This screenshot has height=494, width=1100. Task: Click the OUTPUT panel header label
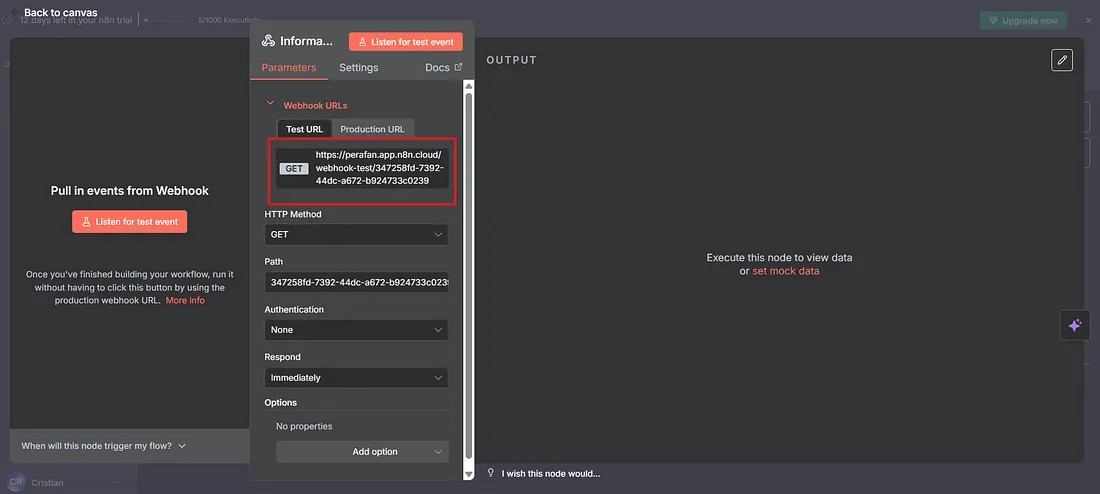coord(511,60)
